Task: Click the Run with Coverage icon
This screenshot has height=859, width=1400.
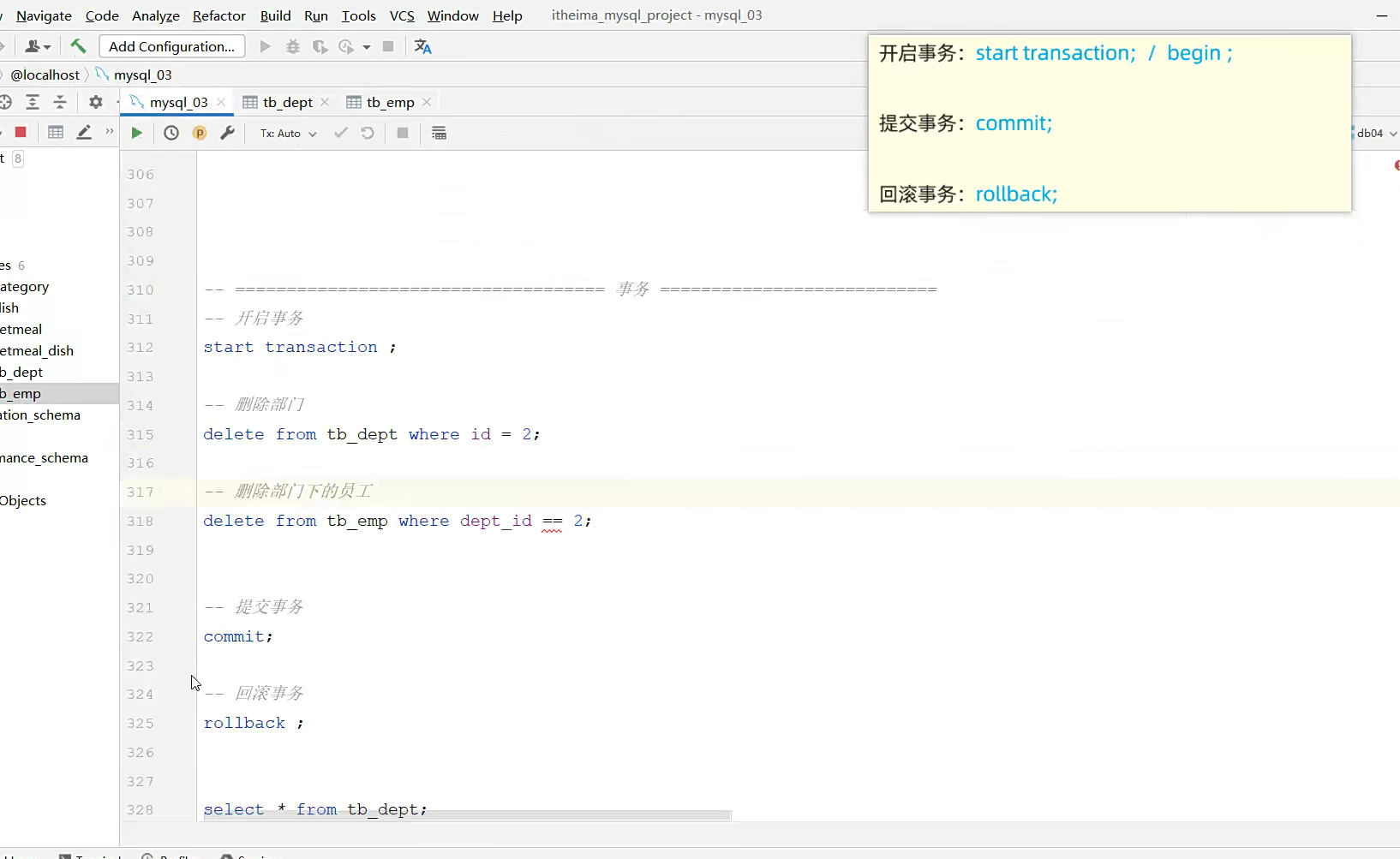Action: pyautogui.click(x=320, y=46)
